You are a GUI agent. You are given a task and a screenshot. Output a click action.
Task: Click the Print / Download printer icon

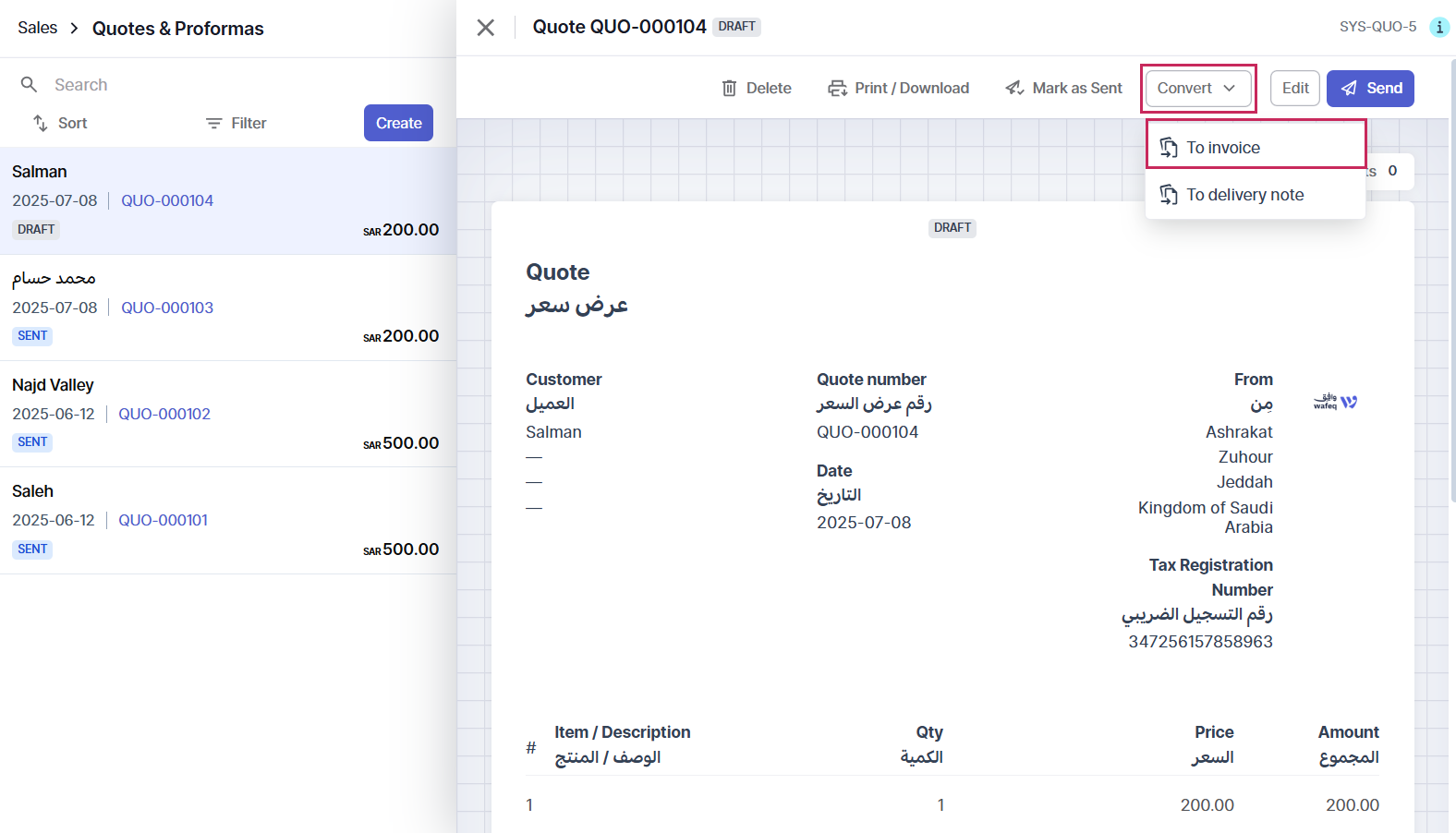837,89
